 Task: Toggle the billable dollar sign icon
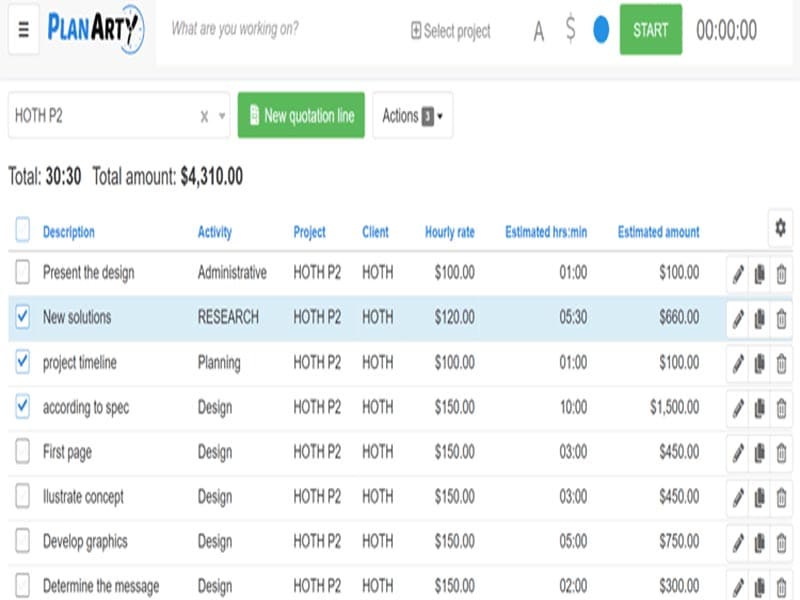click(570, 29)
